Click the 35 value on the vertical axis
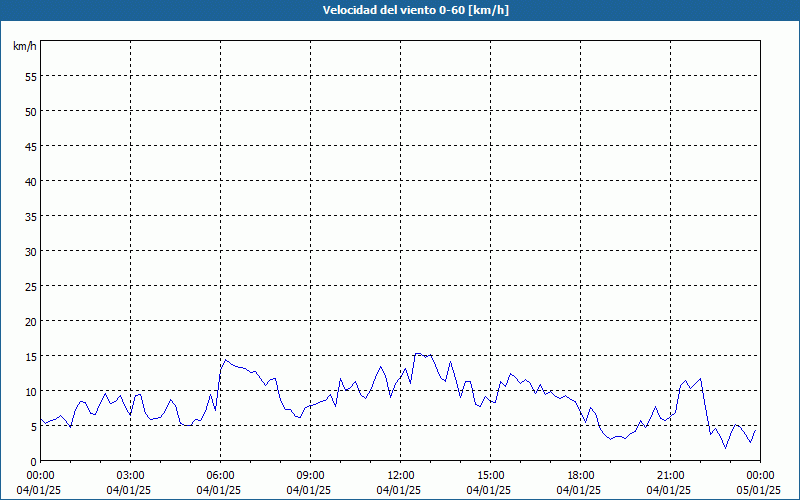Screen dimensions: 800x500 [x=31, y=216]
